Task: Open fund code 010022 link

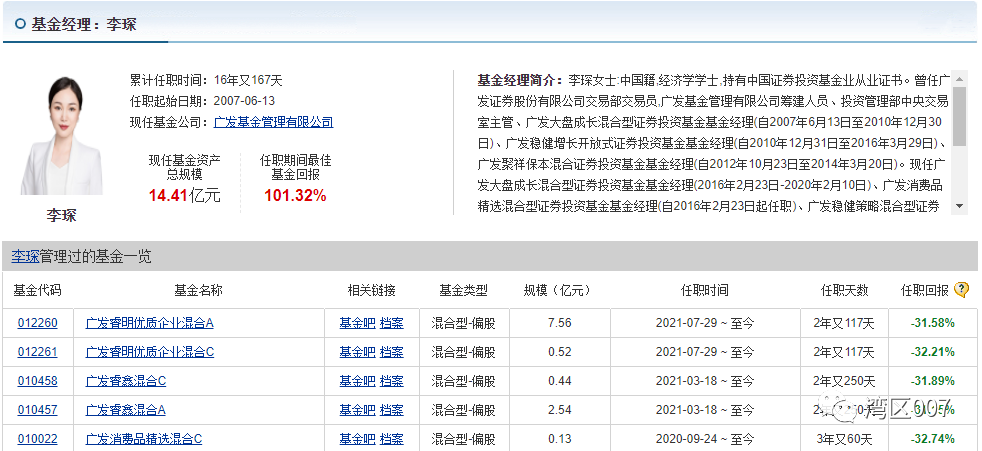Action: tap(38, 438)
